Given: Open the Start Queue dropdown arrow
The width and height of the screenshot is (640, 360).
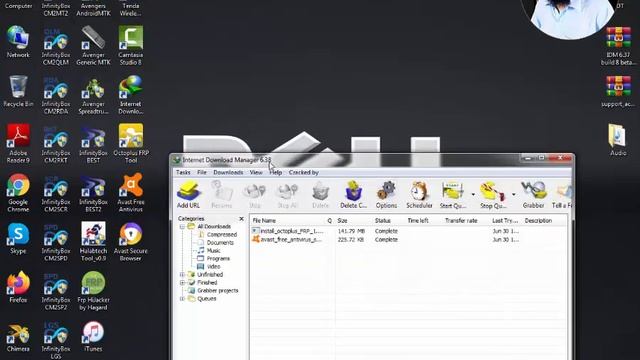Looking at the screenshot, I should 473,195.
